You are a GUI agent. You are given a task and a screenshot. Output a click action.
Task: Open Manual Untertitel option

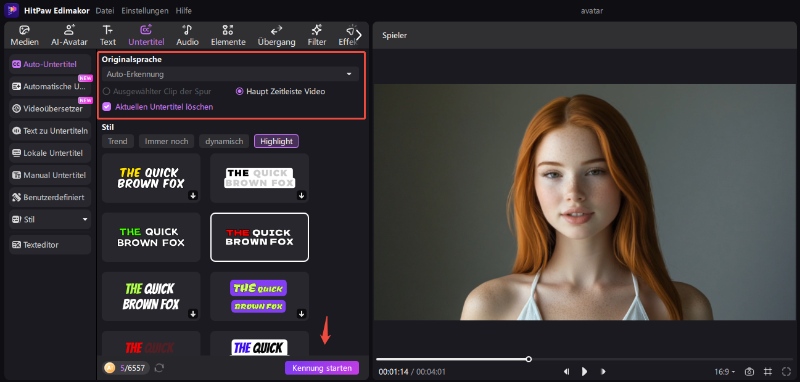50,175
